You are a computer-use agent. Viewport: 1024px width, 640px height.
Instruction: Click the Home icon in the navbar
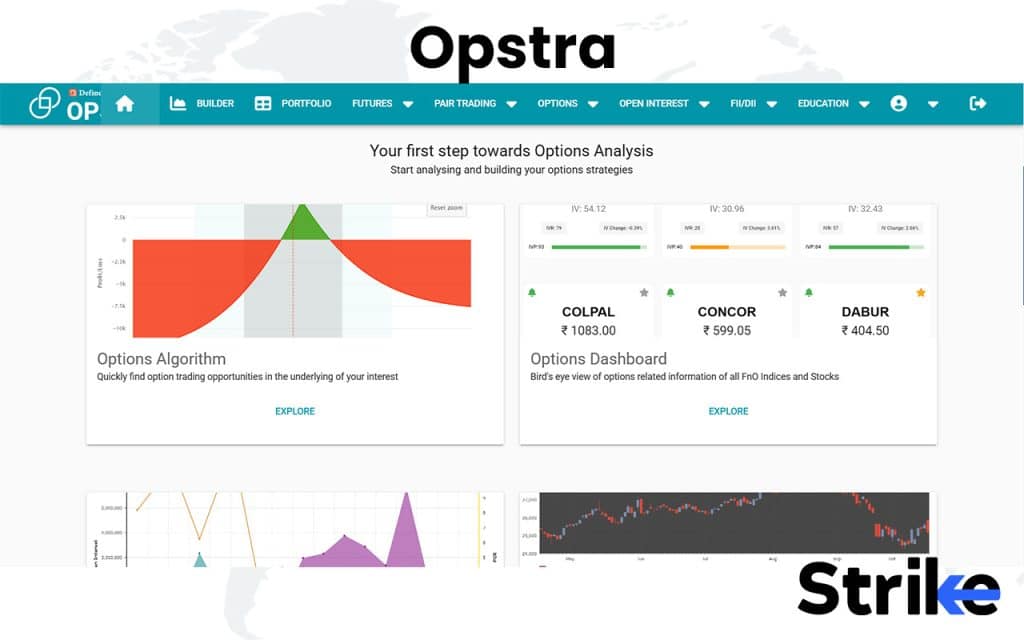[x=127, y=103]
